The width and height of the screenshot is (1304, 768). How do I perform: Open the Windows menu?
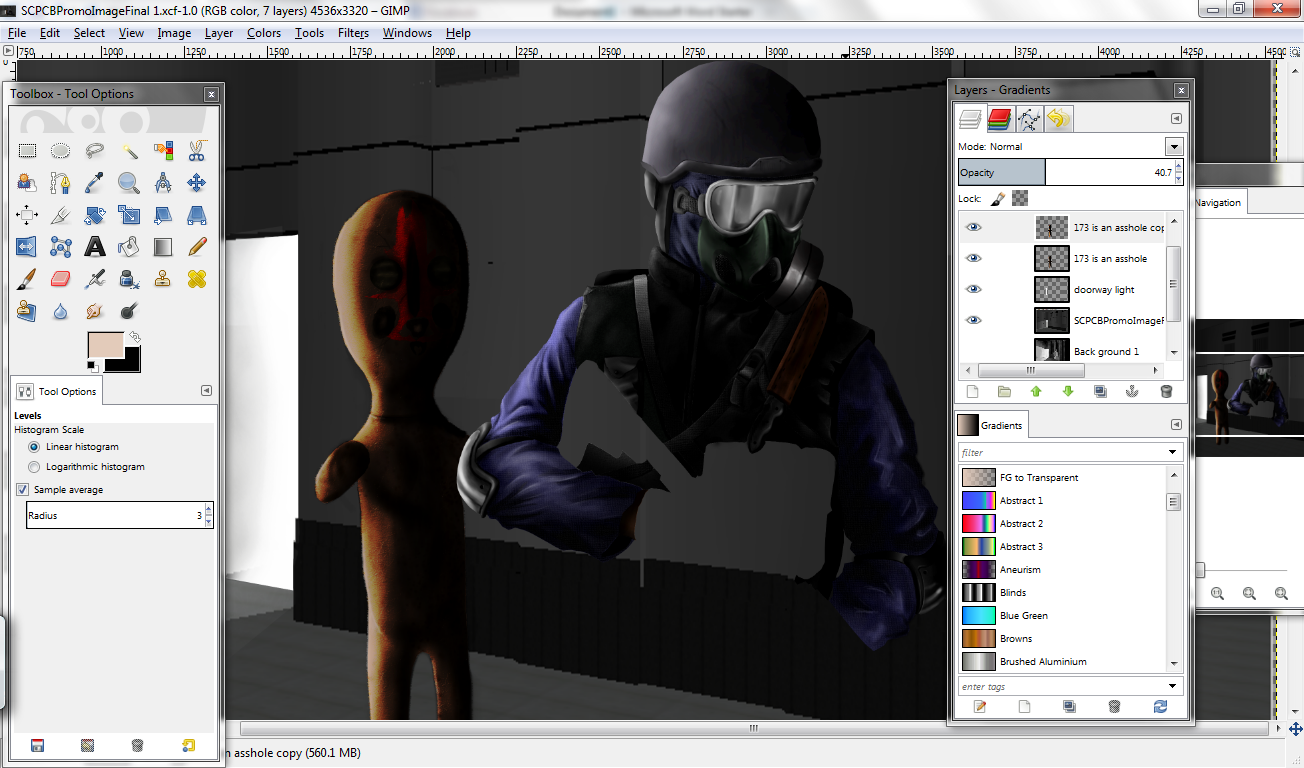coord(407,33)
